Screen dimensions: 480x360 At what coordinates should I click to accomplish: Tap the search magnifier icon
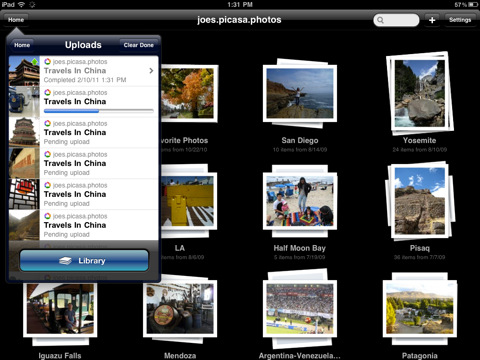380,20
